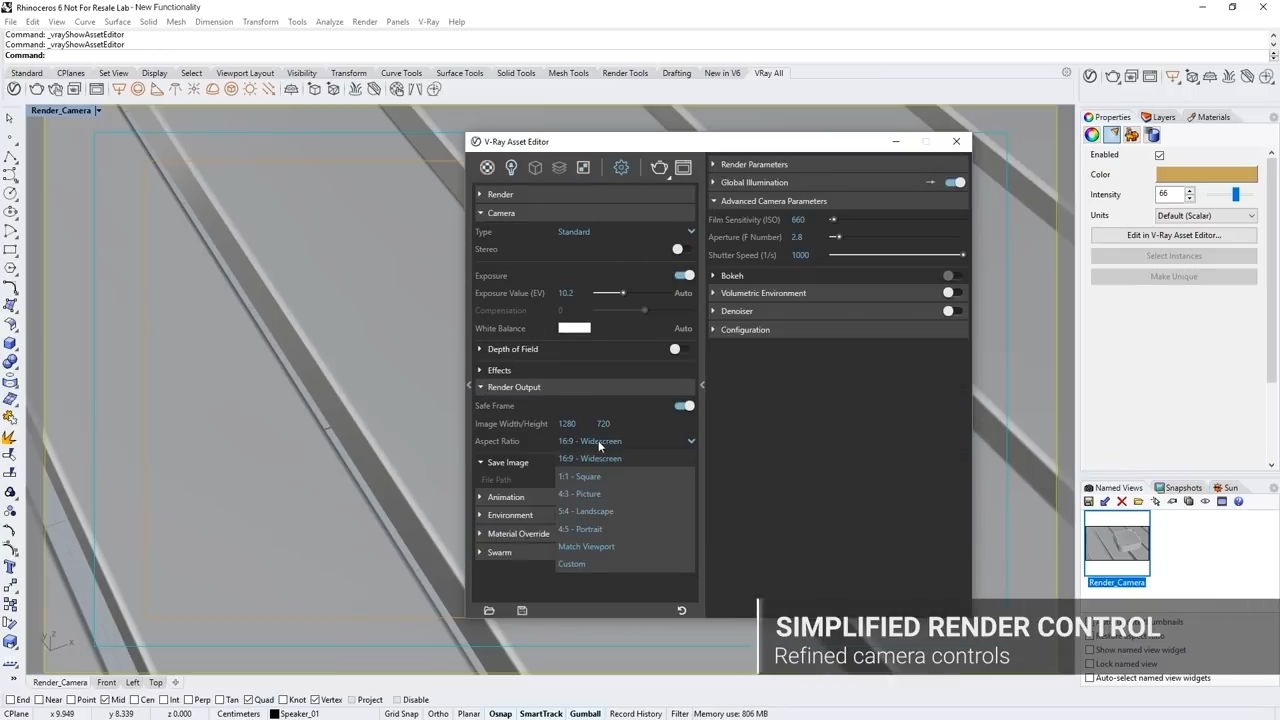Image resolution: width=1280 pixels, height=720 pixels.
Task: Disable the Safe Frame toggle
Action: tap(684, 406)
